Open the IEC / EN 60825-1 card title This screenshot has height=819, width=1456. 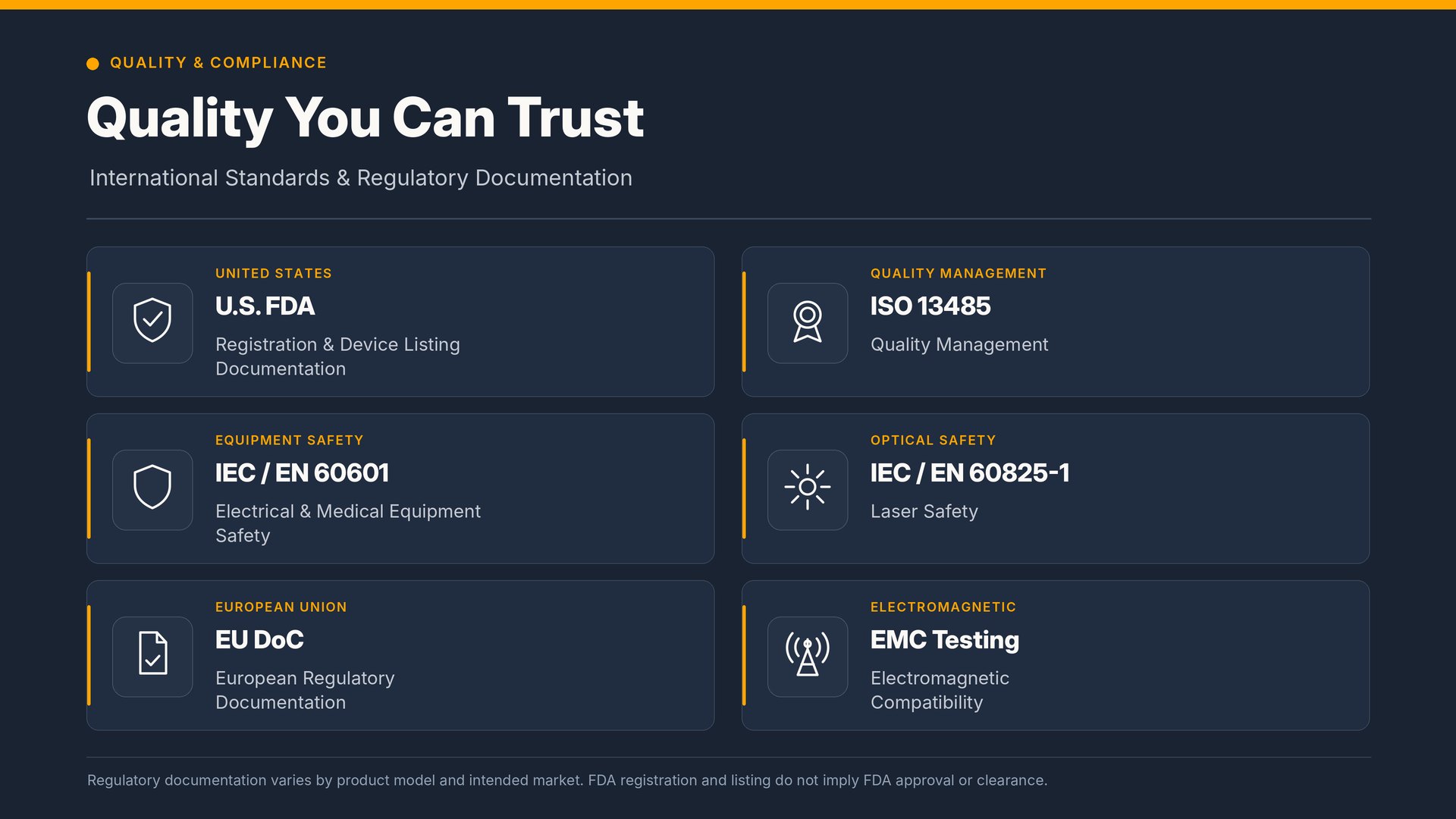tap(970, 473)
